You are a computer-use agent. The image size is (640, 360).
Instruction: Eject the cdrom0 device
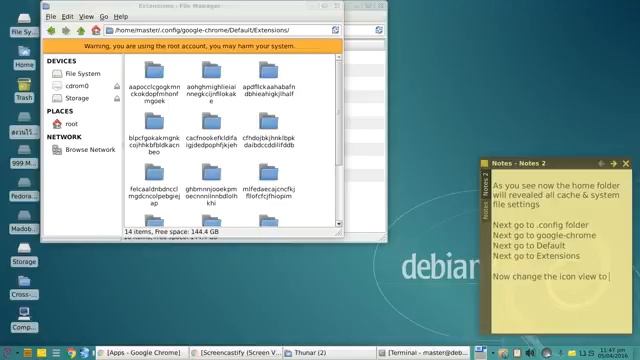(117, 86)
